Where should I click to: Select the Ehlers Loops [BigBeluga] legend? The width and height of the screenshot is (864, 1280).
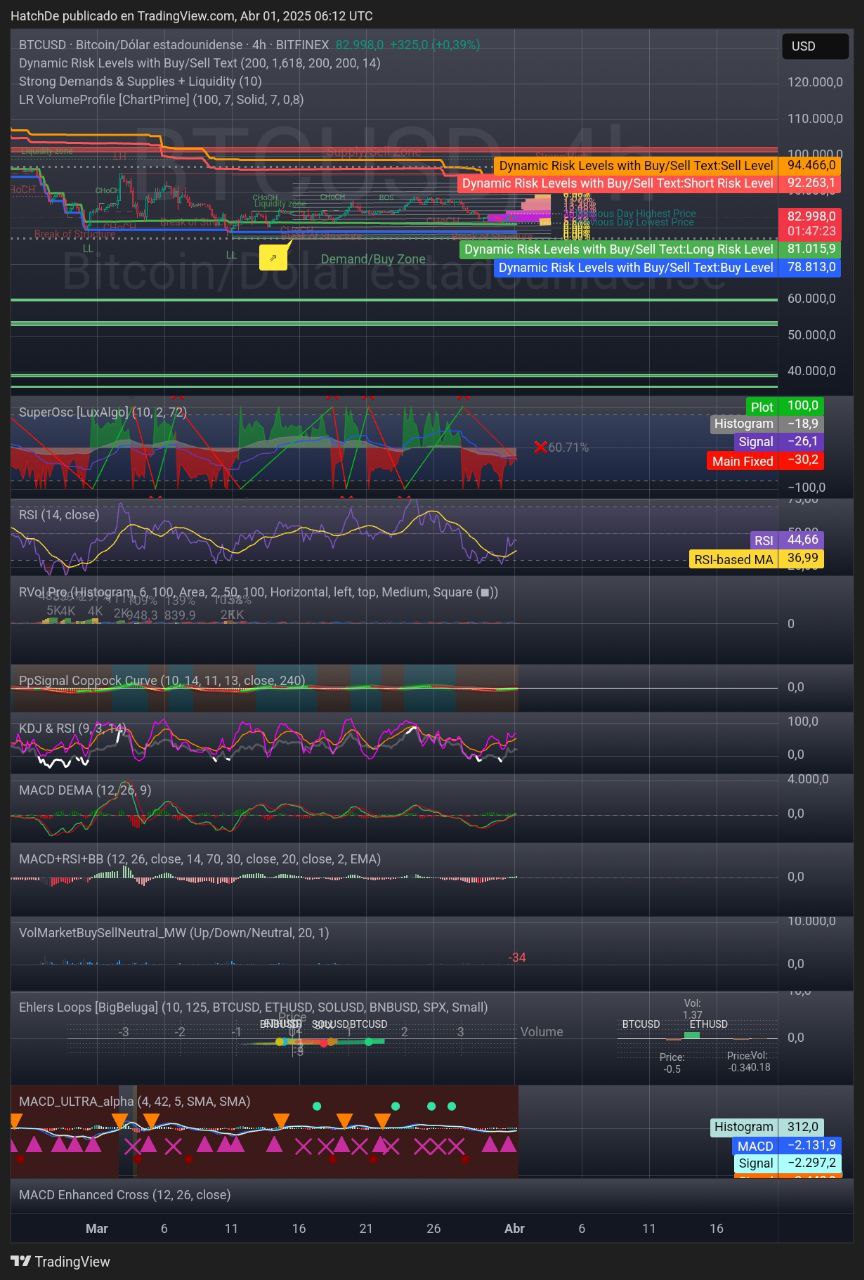click(x=253, y=1007)
